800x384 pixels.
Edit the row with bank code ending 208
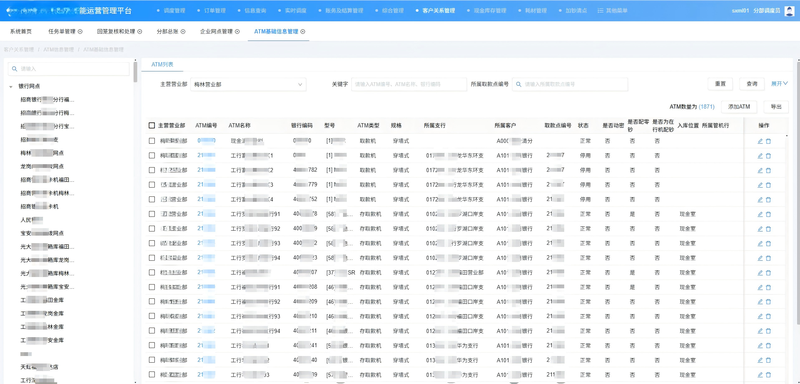coord(760,287)
